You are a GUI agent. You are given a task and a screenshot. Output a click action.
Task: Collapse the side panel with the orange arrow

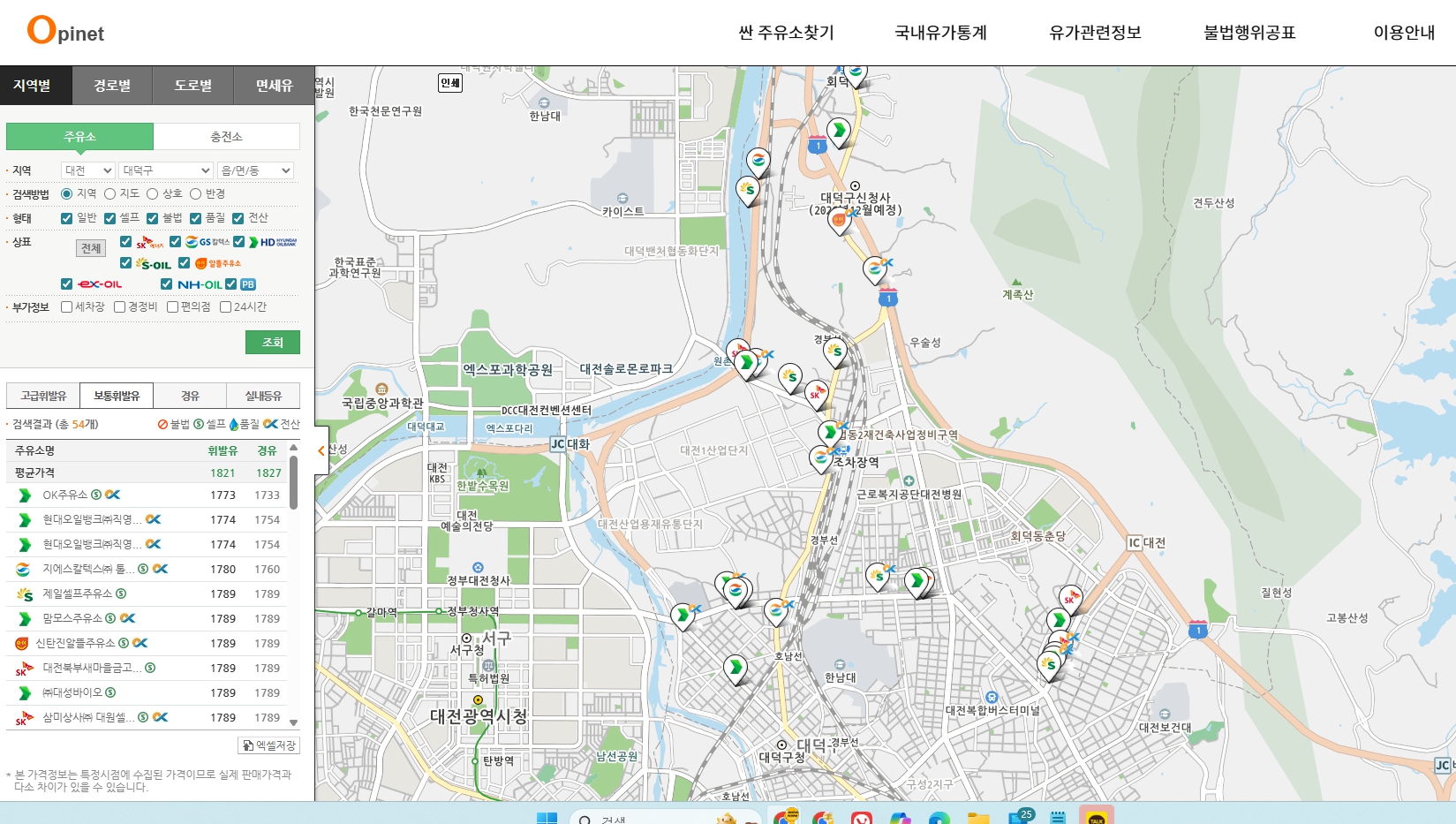(x=321, y=450)
